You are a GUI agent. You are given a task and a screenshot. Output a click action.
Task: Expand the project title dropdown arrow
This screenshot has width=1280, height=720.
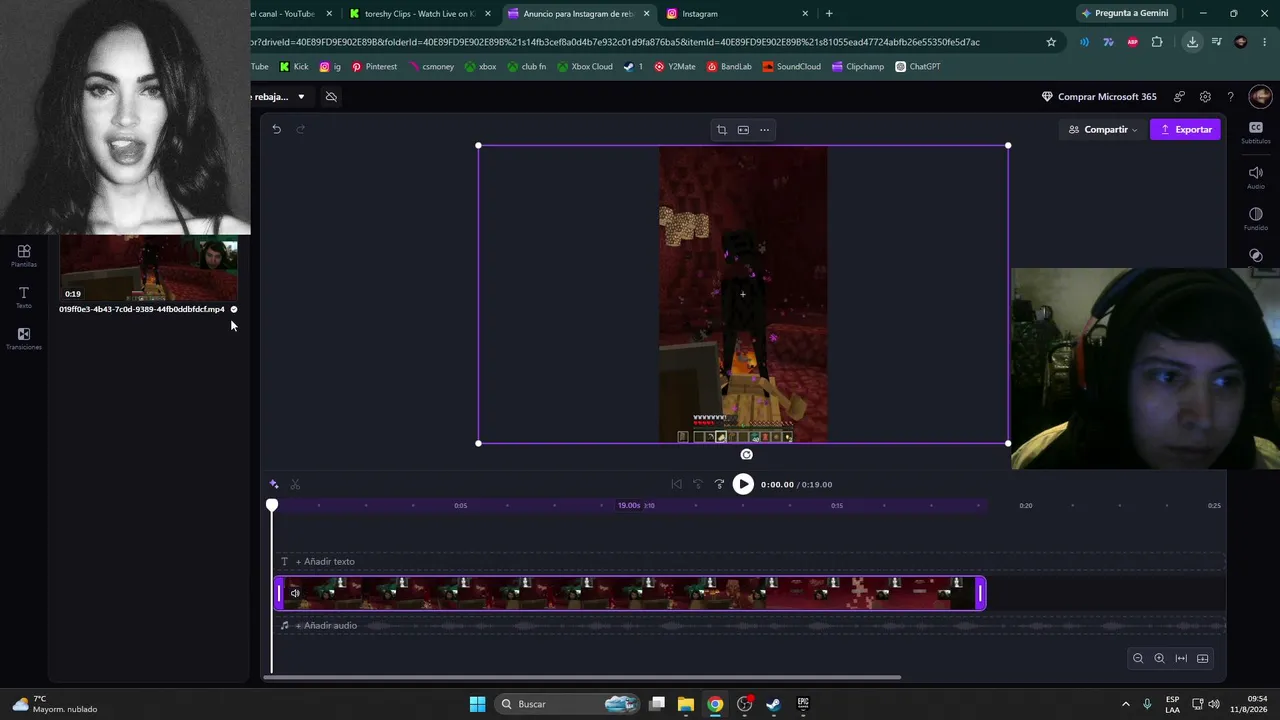click(x=301, y=97)
